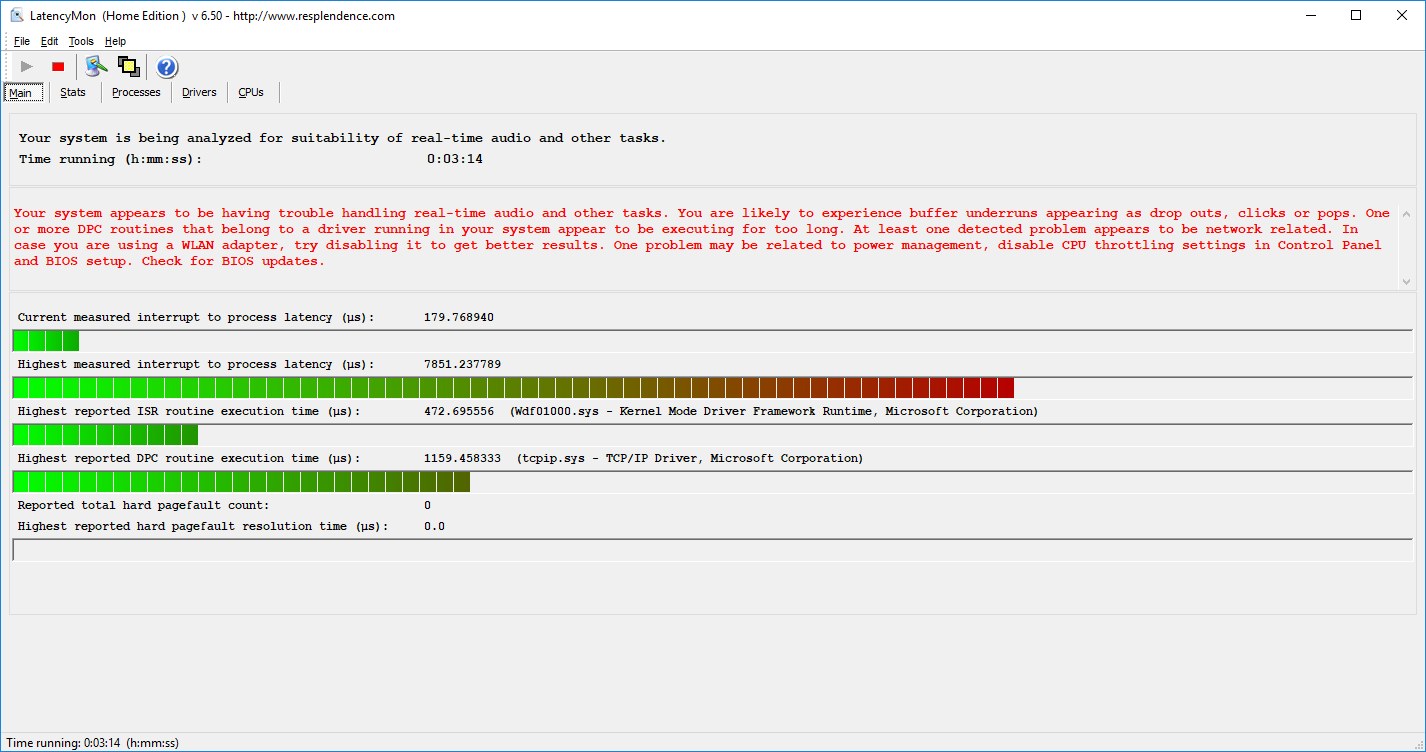Image resolution: width=1426 pixels, height=752 pixels.
Task: Minimize the LatencyMon window
Action: pos(1310,15)
